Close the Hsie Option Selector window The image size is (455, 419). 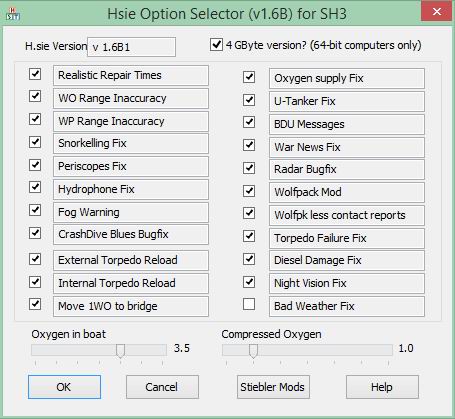point(437,12)
